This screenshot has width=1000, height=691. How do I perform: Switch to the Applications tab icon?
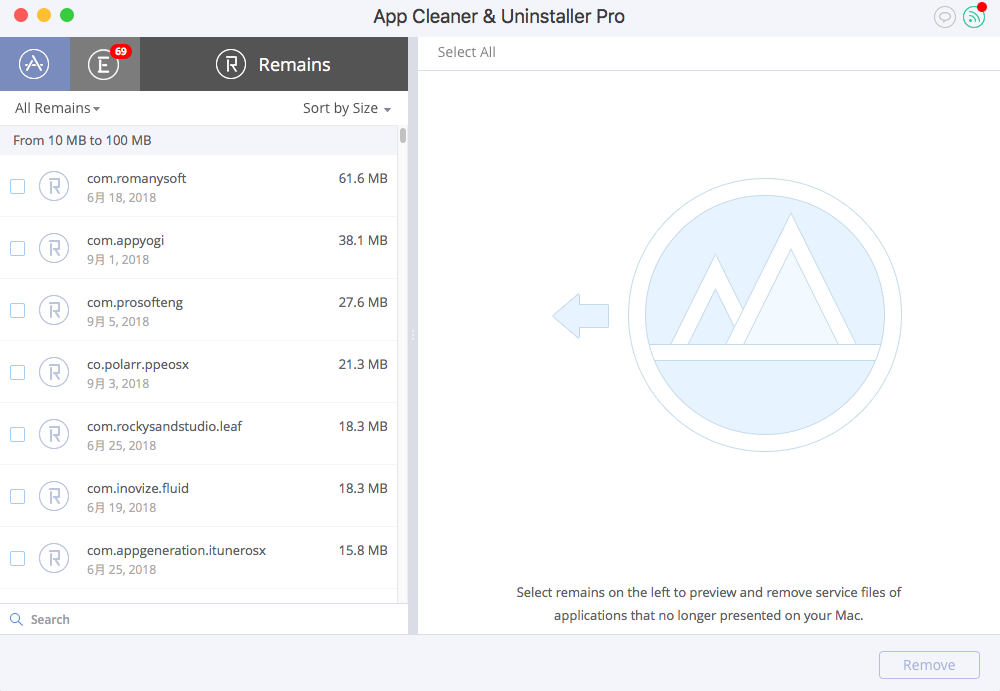tap(34, 64)
